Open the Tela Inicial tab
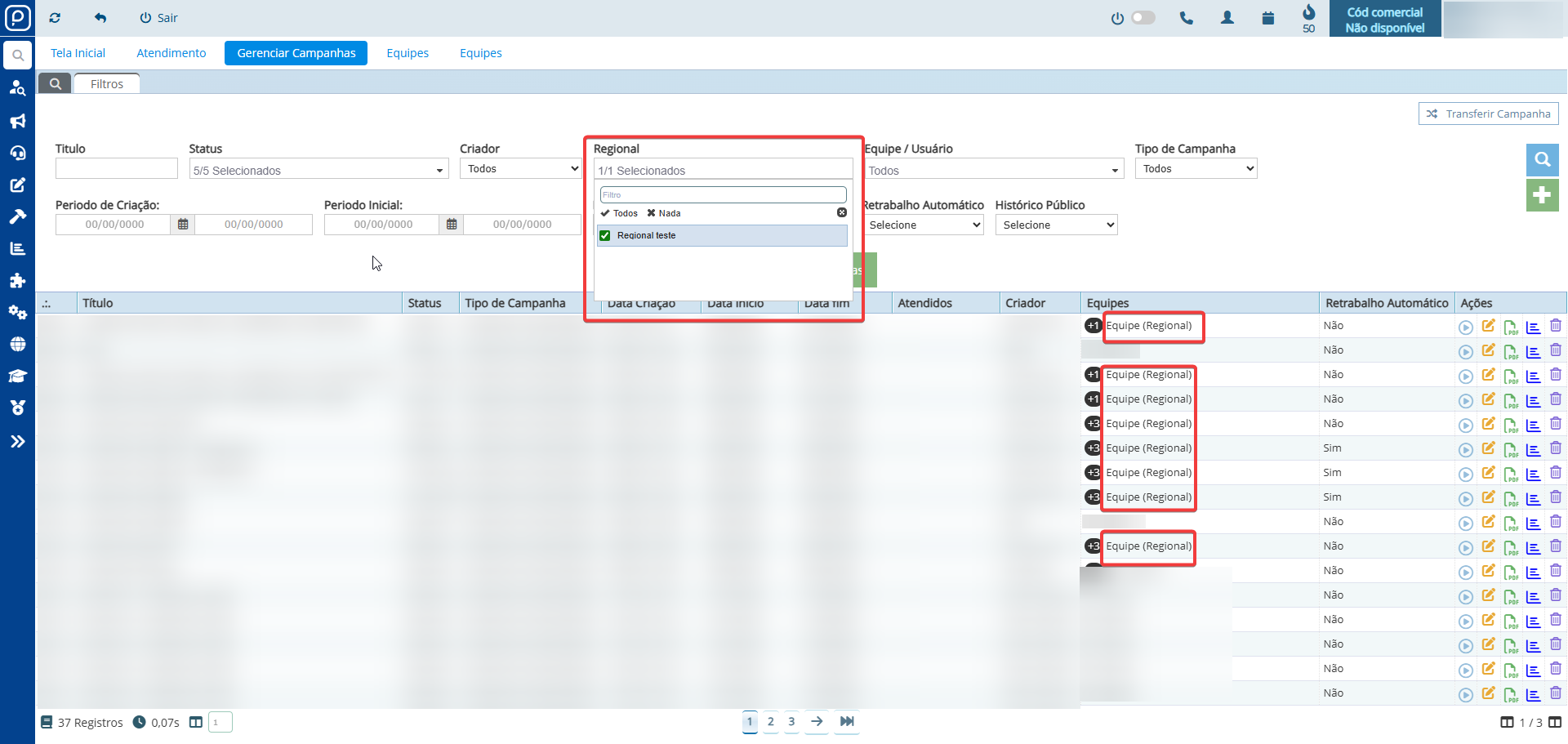The height and width of the screenshot is (744, 1568). (78, 53)
